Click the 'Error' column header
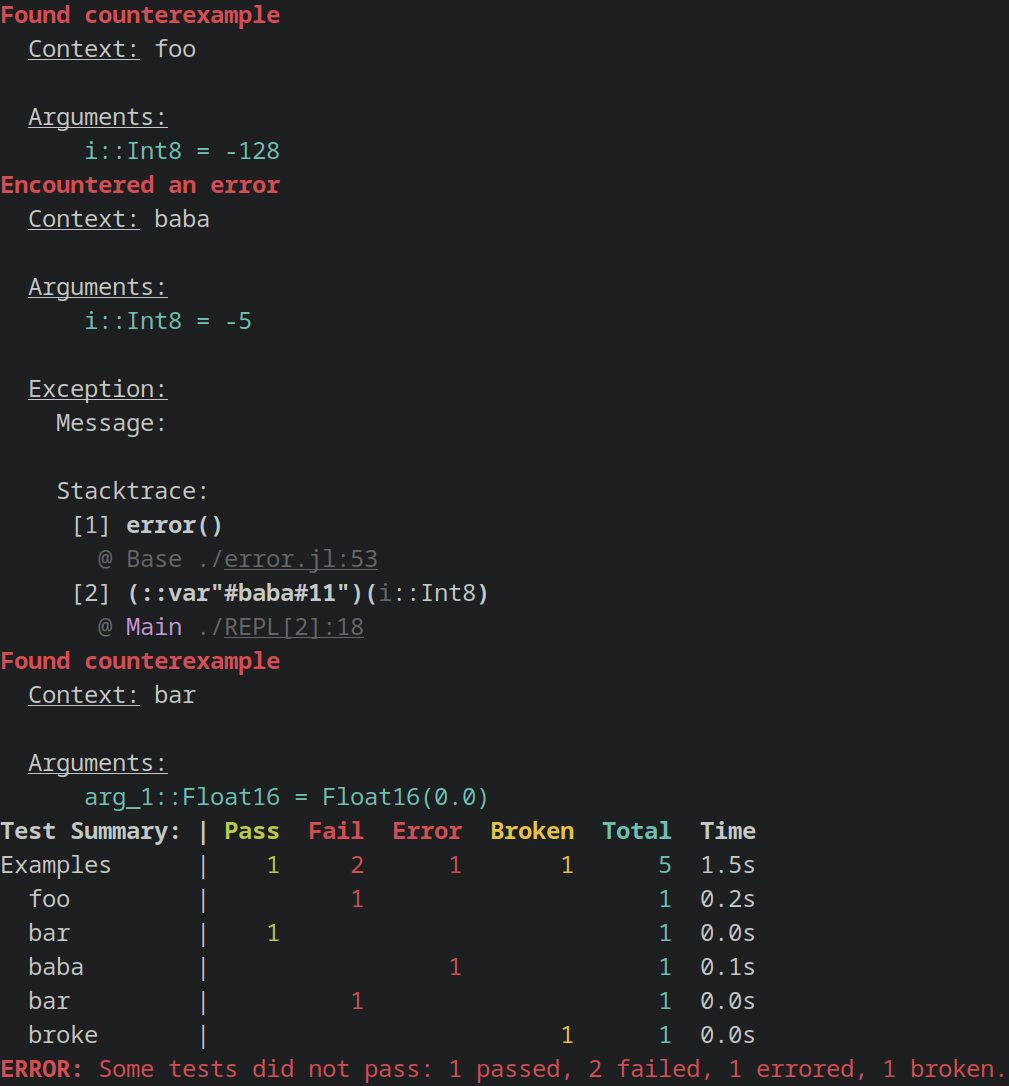The width and height of the screenshot is (1009, 1086). click(427, 830)
